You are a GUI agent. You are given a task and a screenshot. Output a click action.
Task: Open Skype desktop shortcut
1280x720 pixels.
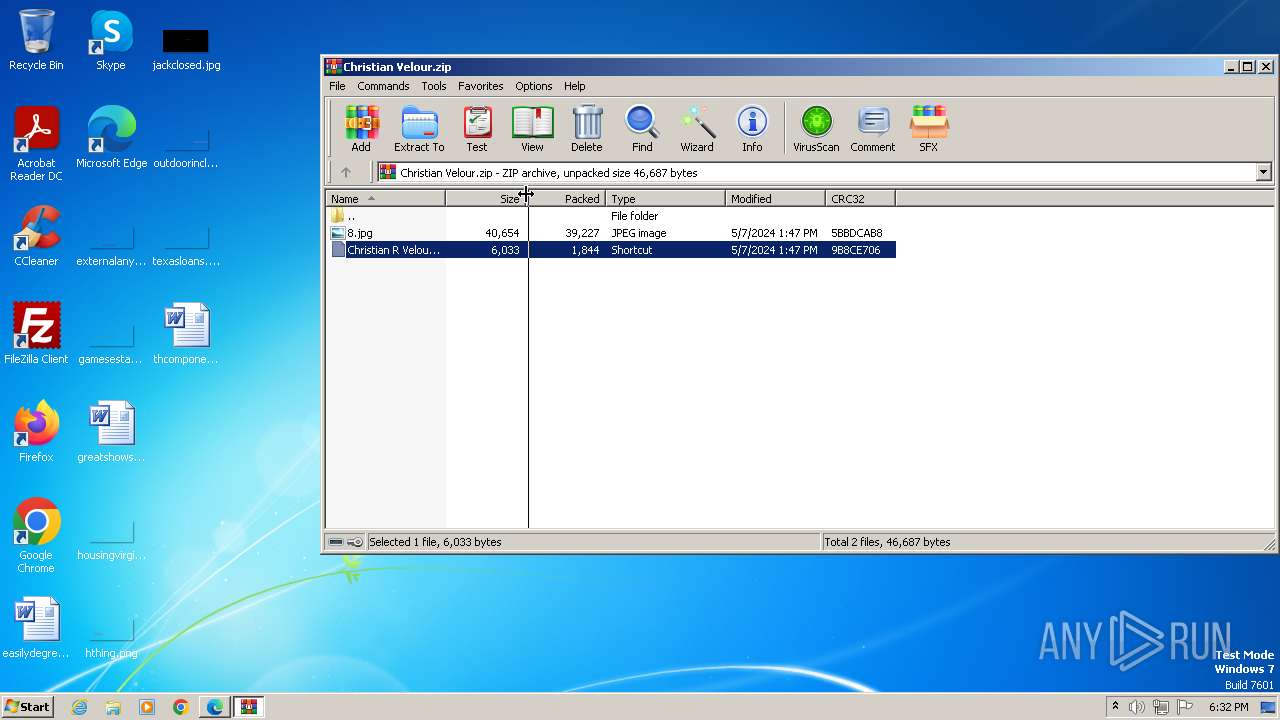click(x=110, y=40)
